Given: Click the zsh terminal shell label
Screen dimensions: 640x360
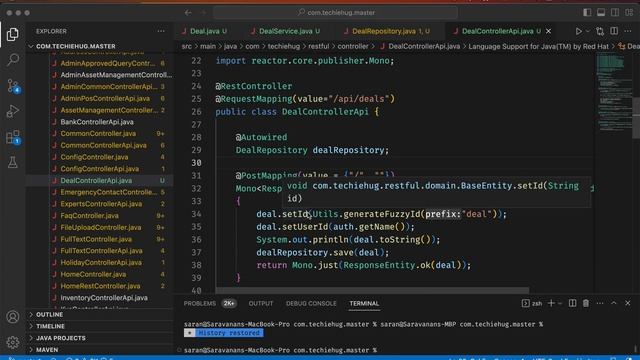Looking at the screenshot, I should 532,303.
